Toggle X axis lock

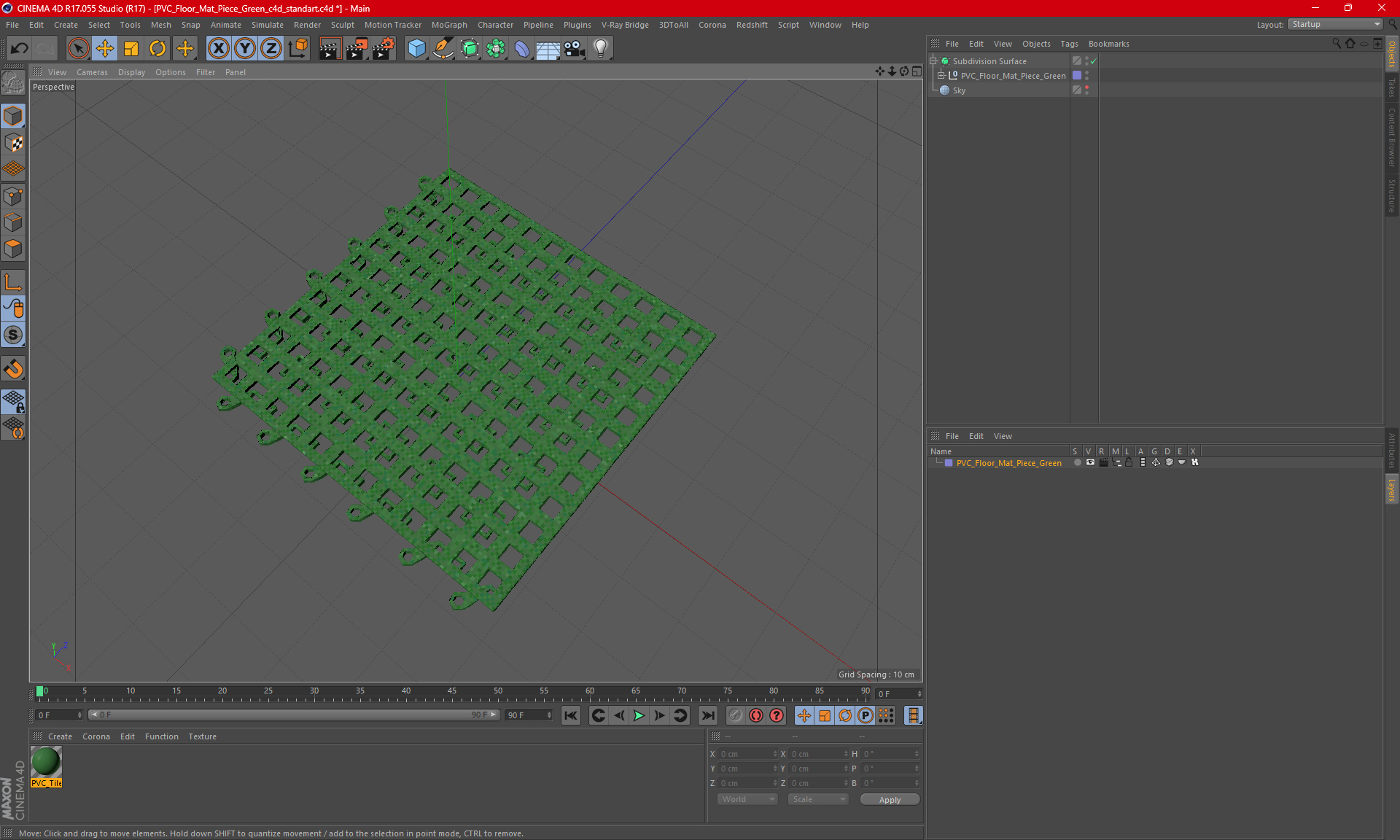pos(218,49)
